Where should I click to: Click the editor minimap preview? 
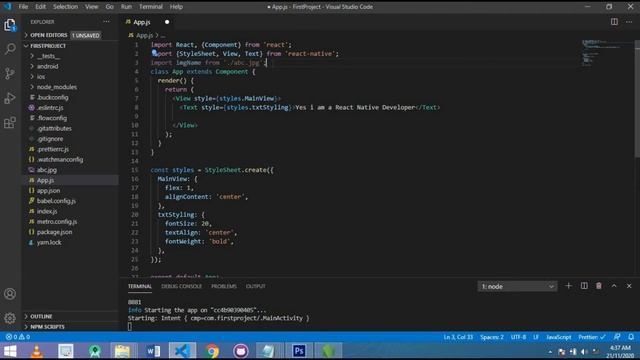pos(606,53)
